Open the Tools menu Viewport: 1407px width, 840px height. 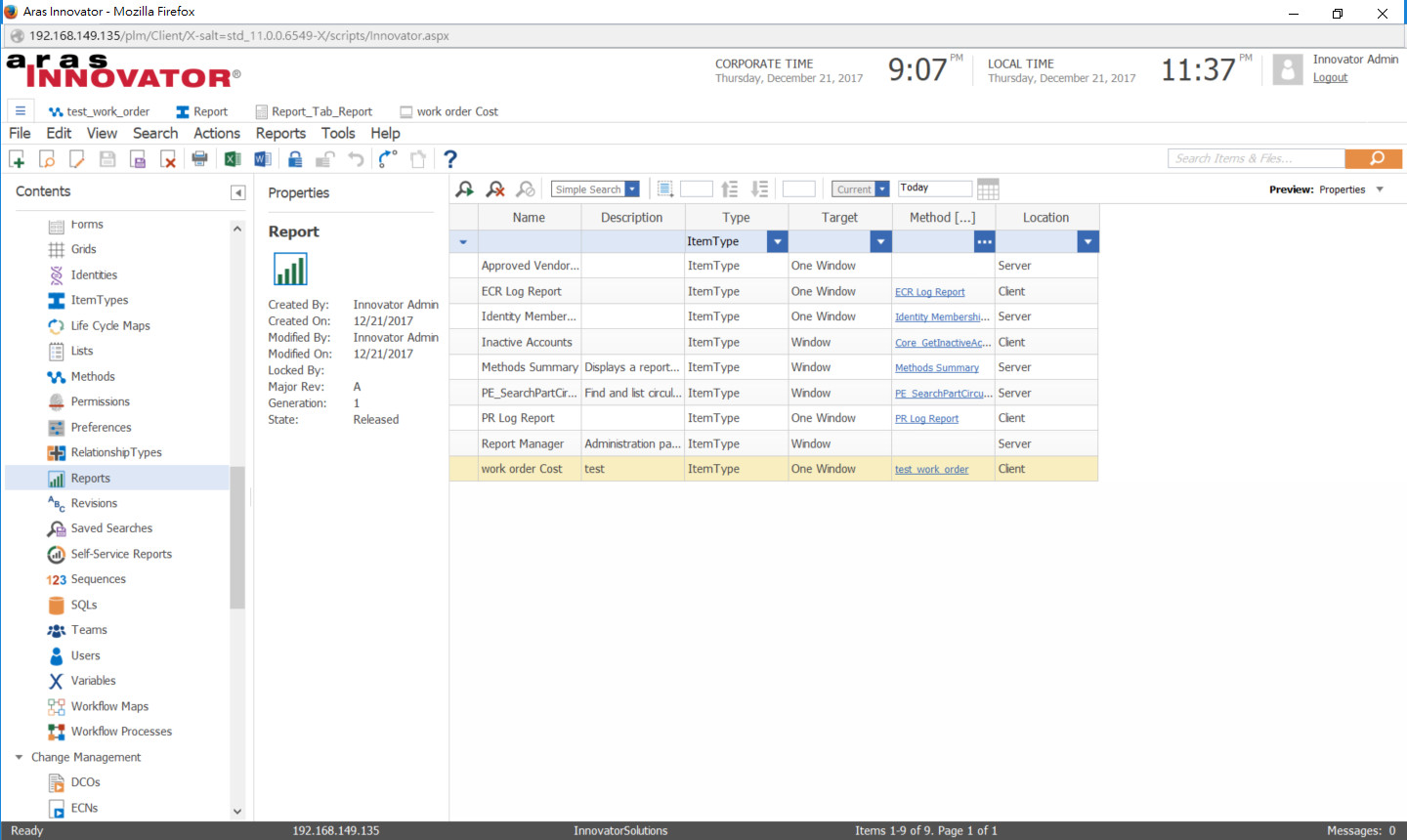(x=338, y=133)
